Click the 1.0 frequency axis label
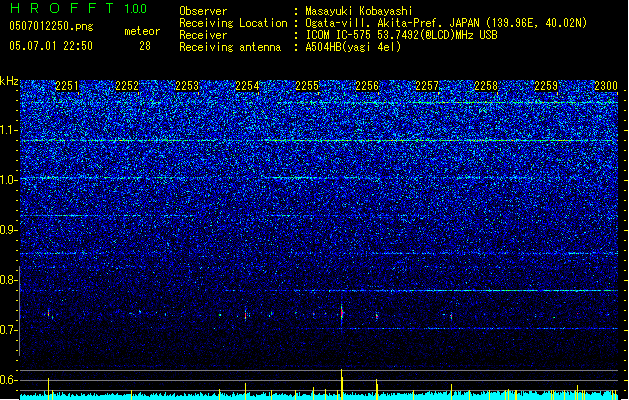Image resolution: width=629 pixels, height=400 pixels. pyautogui.click(x=9, y=180)
